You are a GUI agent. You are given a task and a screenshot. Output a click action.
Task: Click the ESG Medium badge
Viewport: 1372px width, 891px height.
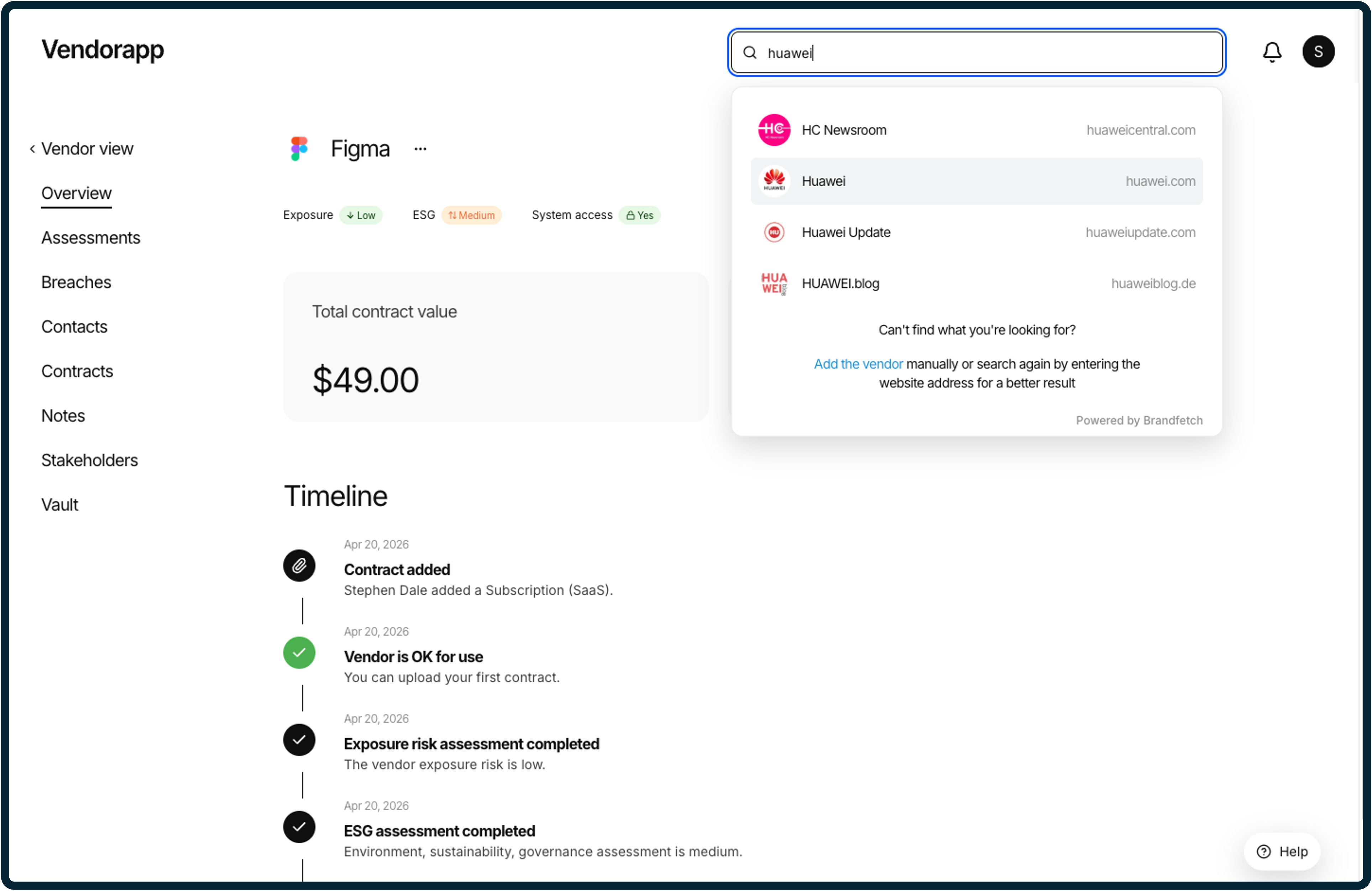coord(471,215)
